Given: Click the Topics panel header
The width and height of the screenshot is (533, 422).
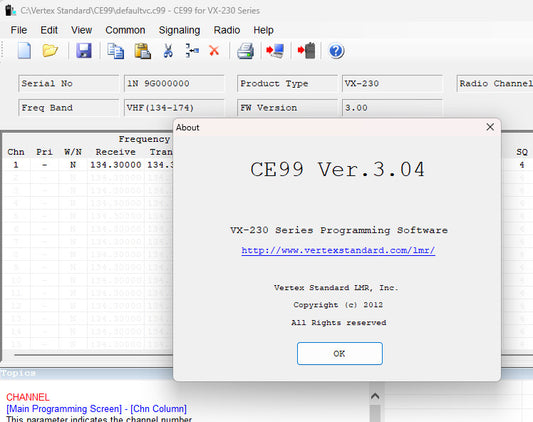Looking at the screenshot, I should pos(87,373).
